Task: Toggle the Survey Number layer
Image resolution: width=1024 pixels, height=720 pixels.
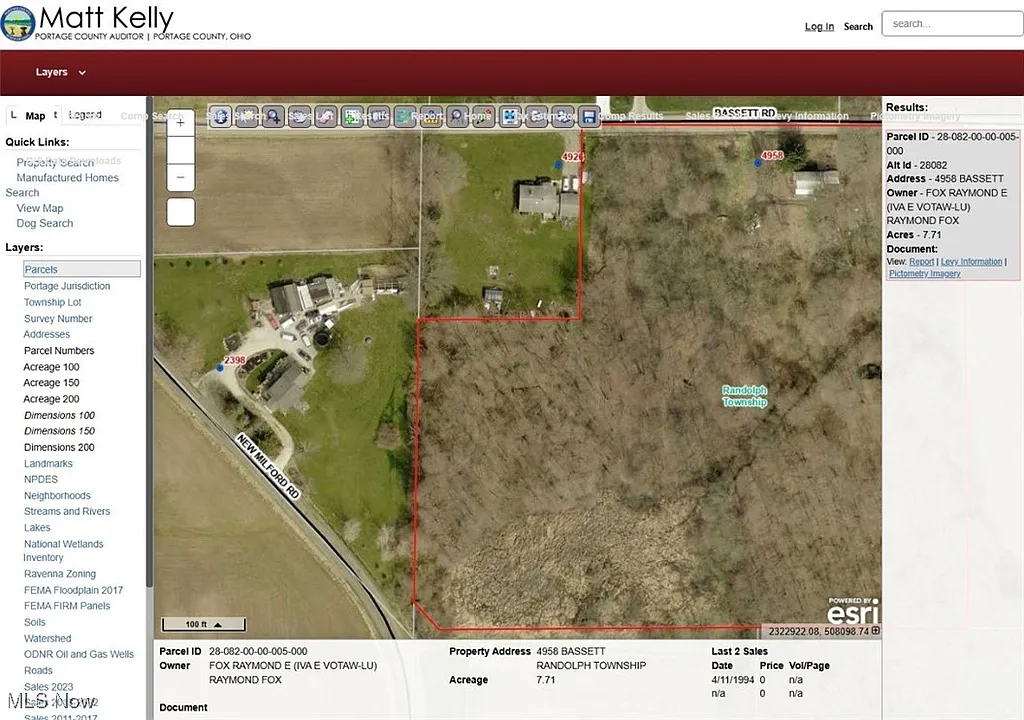Action: pos(57,318)
